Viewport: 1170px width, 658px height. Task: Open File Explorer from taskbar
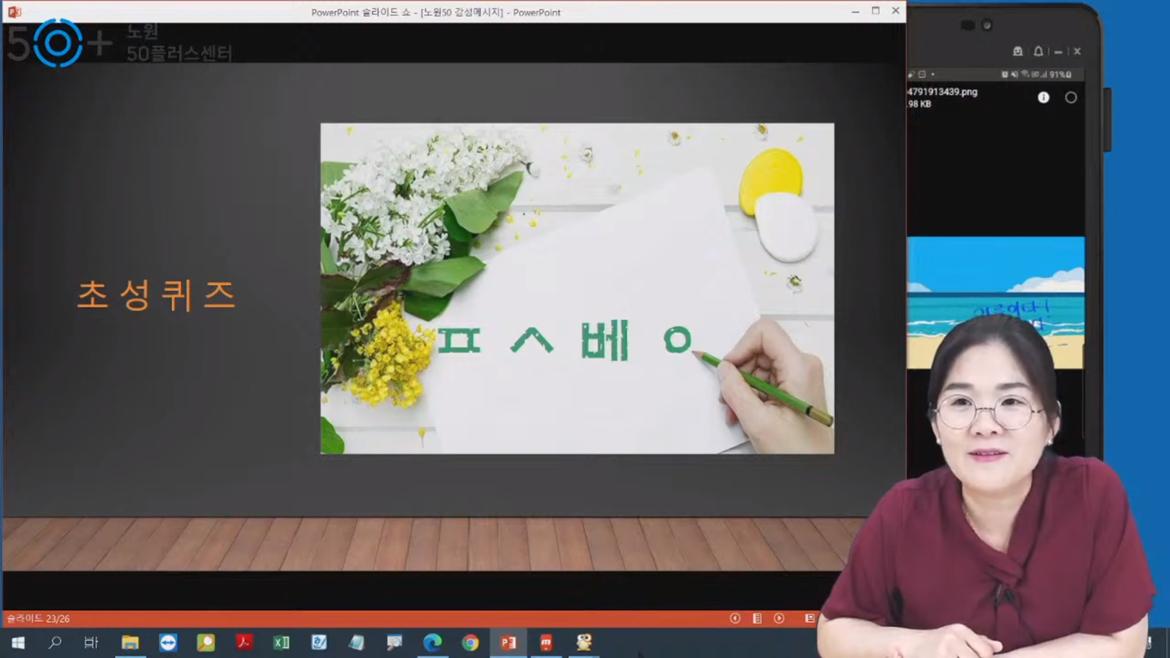(x=130, y=642)
